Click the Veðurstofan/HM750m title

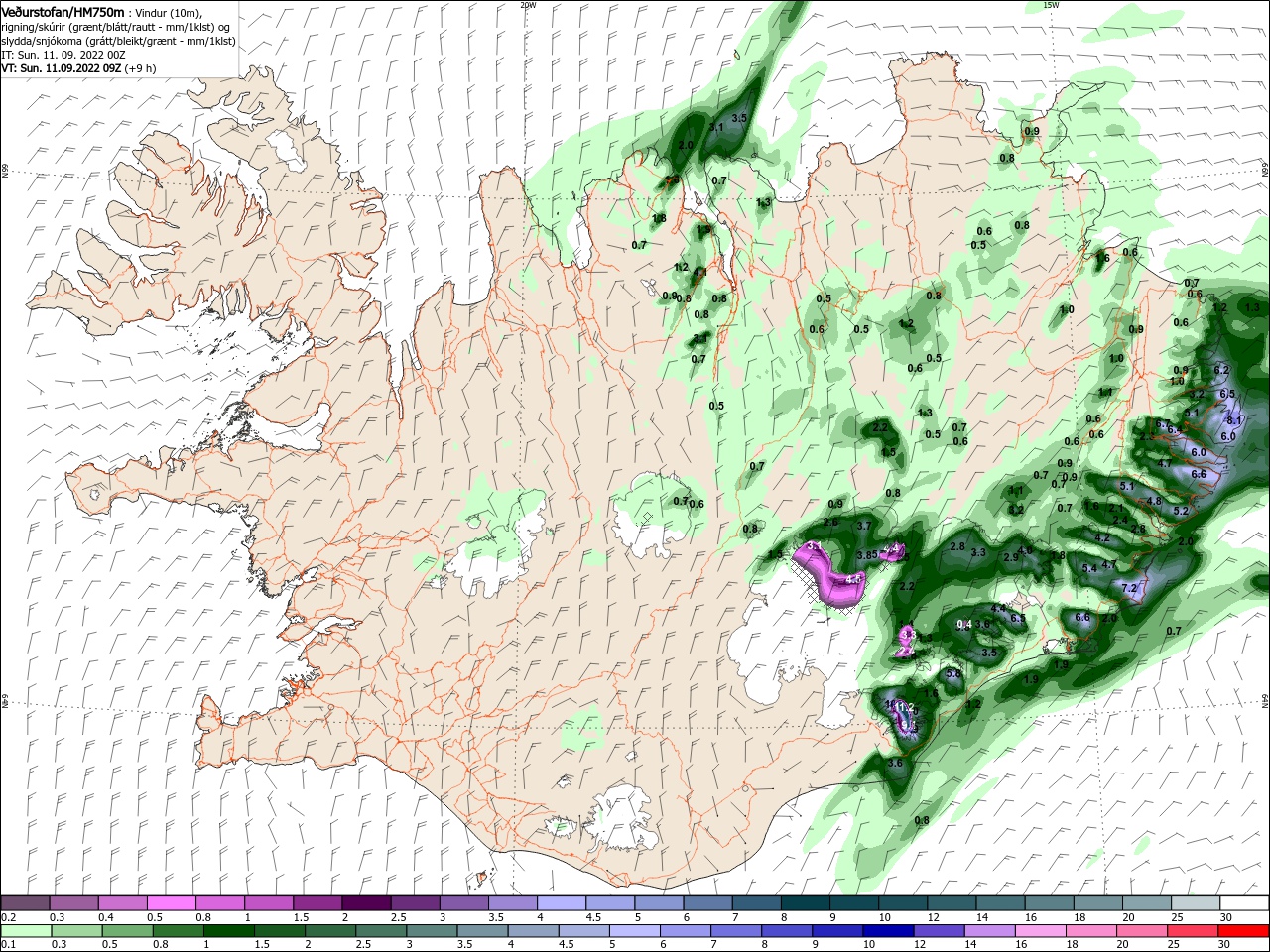tap(63, 11)
